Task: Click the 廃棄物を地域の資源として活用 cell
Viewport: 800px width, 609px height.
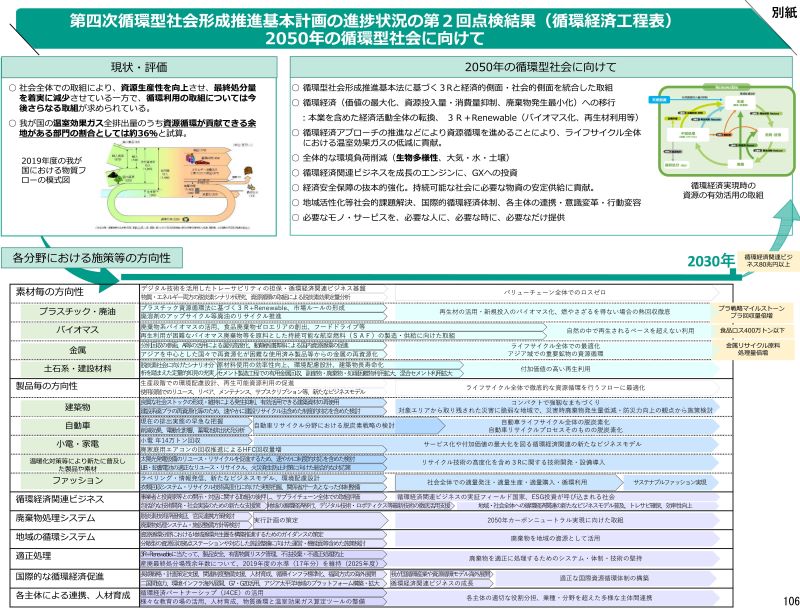Action: [x=555, y=538]
